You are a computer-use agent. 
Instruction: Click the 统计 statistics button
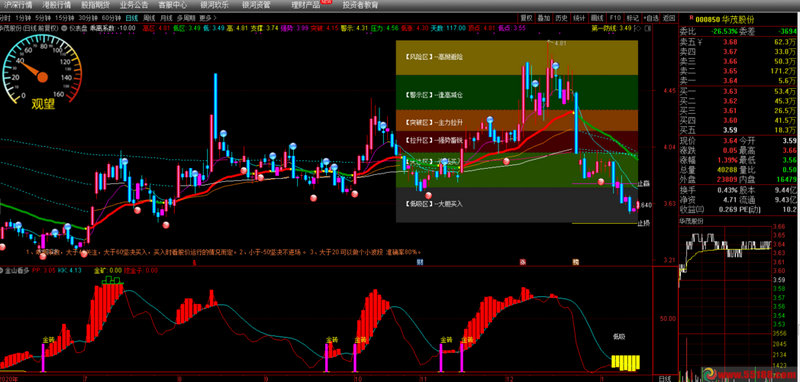click(579, 17)
